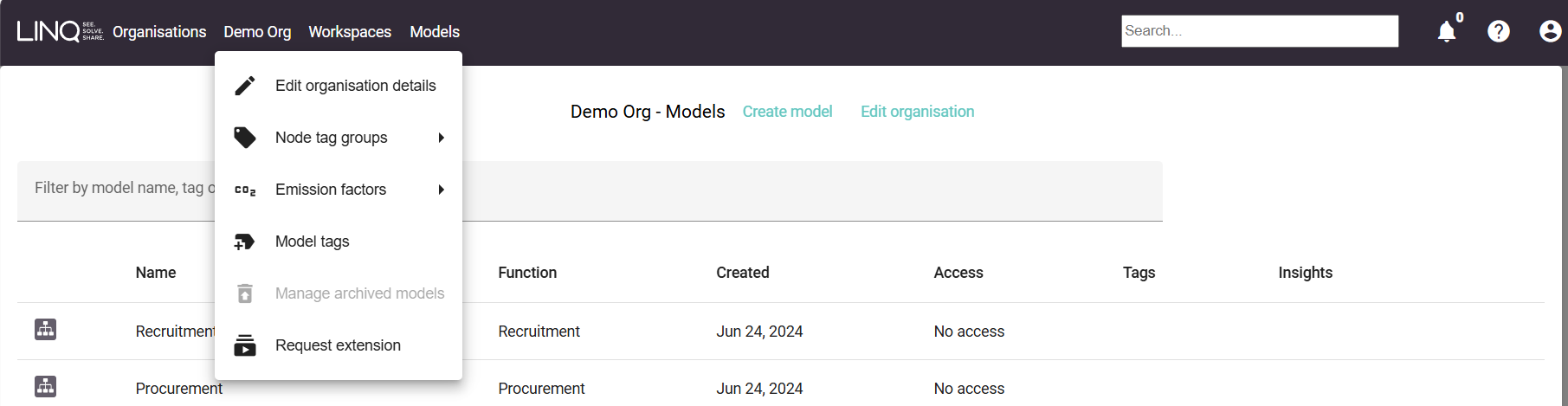Image resolution: width=1568 pixels, height=406 pixels.
Task: Click the Edit organisation link
Action: (x=917, y=112)
